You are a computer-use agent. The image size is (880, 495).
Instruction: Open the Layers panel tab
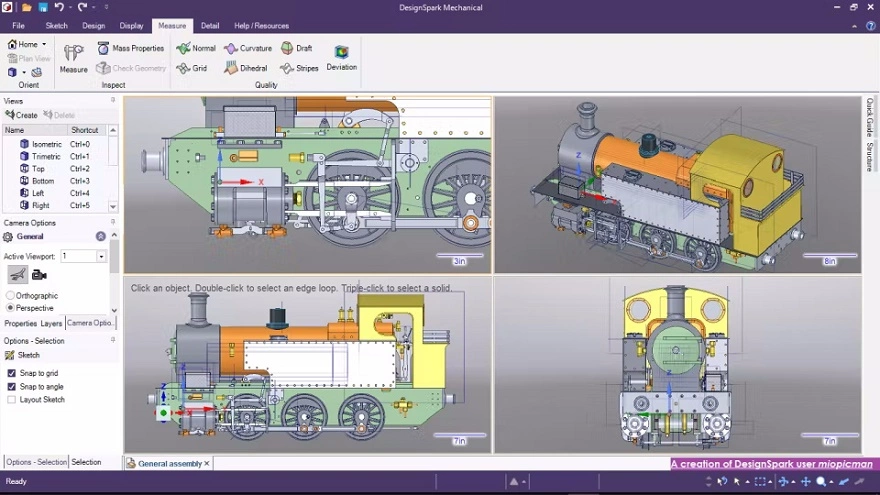51,323
